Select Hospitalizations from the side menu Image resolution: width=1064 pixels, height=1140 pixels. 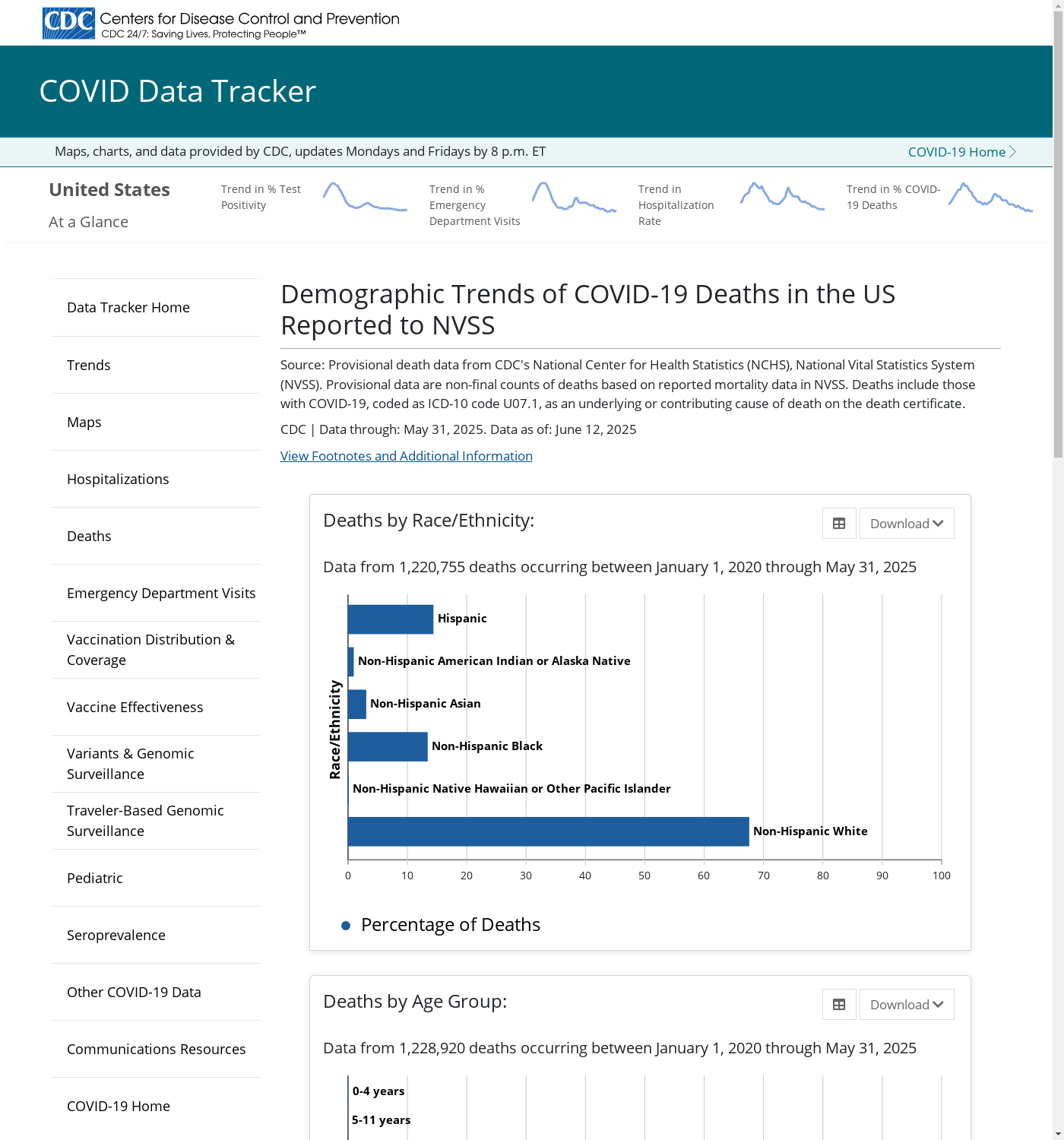click(x=118, y=480)
